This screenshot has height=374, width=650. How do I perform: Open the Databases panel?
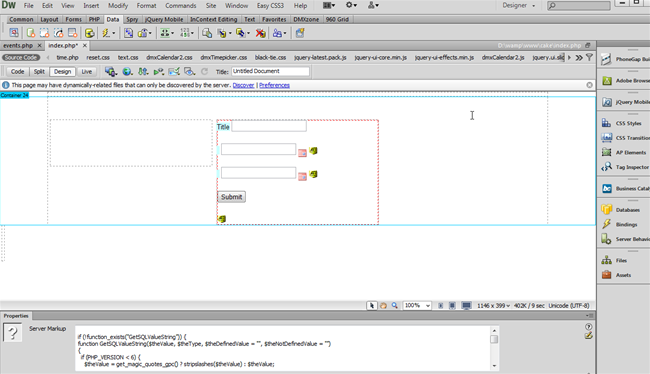[x=625, y=210]
